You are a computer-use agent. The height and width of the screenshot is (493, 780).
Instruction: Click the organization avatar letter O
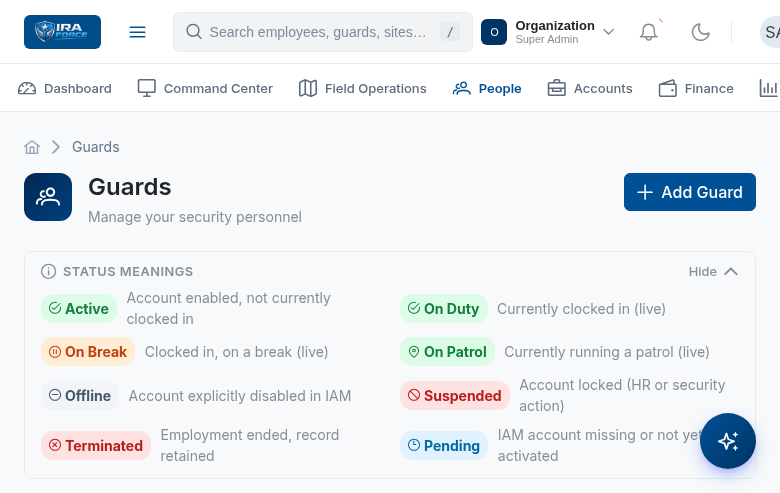tap(493, 32)
